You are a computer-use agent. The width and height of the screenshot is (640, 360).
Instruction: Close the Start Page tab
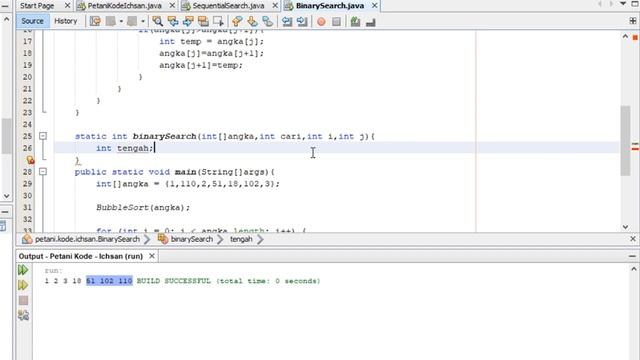67,6
